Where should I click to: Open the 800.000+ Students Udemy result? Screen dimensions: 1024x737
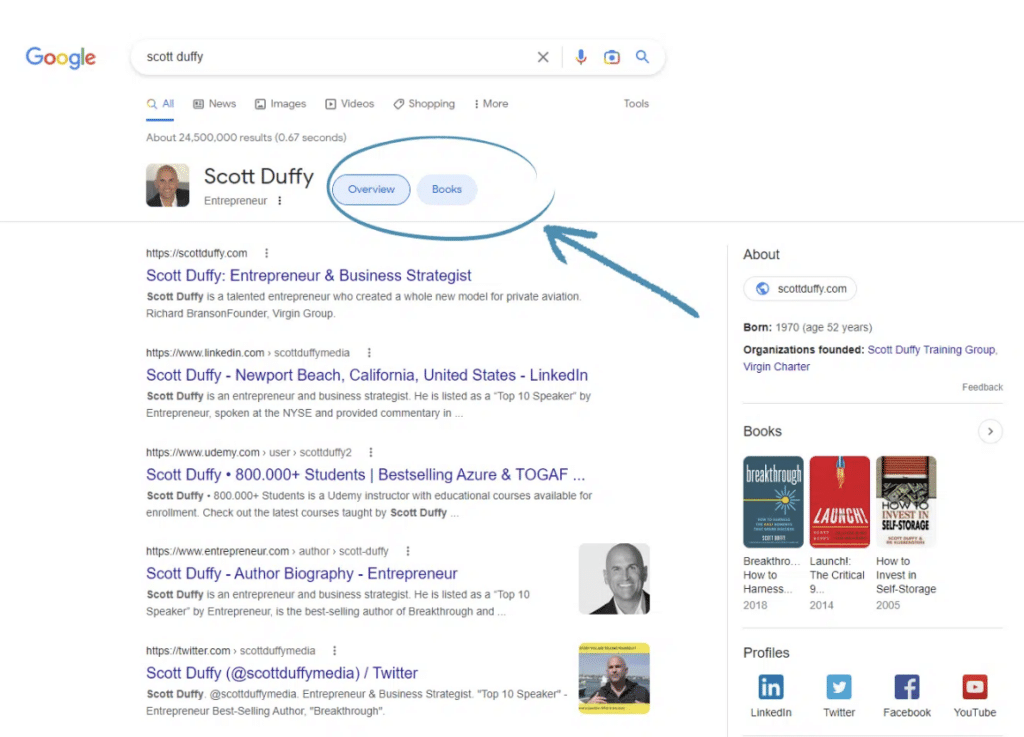366,475
